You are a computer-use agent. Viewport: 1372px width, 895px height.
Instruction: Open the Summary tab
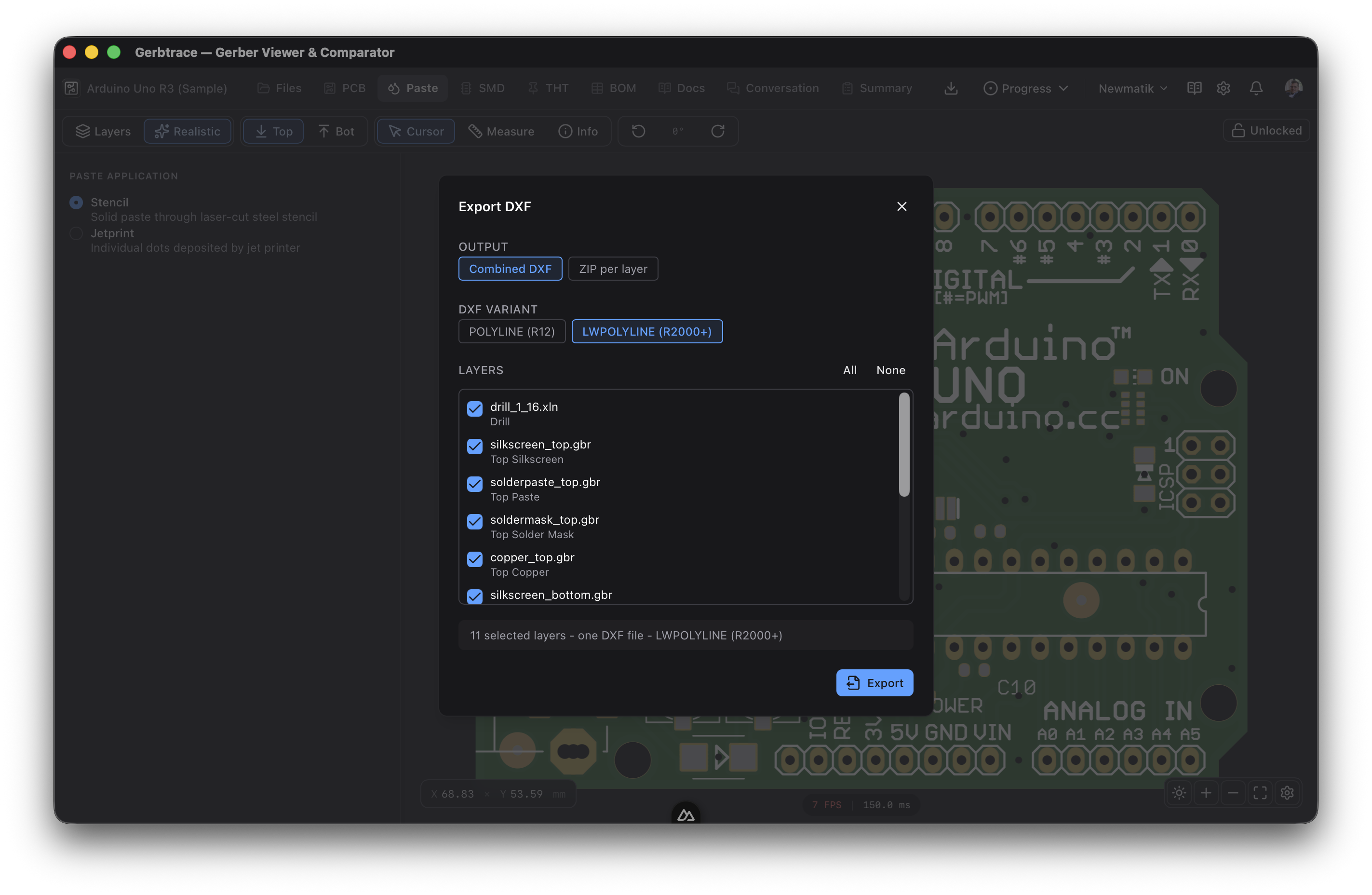pyautogui.click(x=877, y=88)
